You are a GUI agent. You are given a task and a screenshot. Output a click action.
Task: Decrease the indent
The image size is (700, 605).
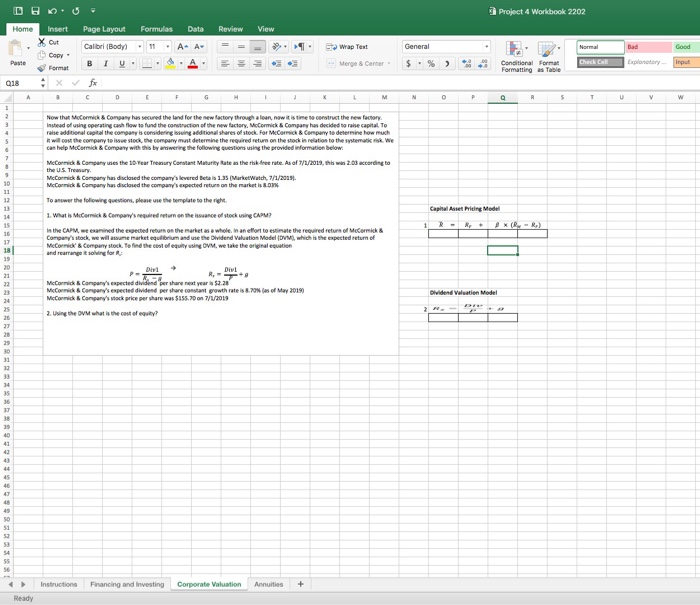(276, 63)
